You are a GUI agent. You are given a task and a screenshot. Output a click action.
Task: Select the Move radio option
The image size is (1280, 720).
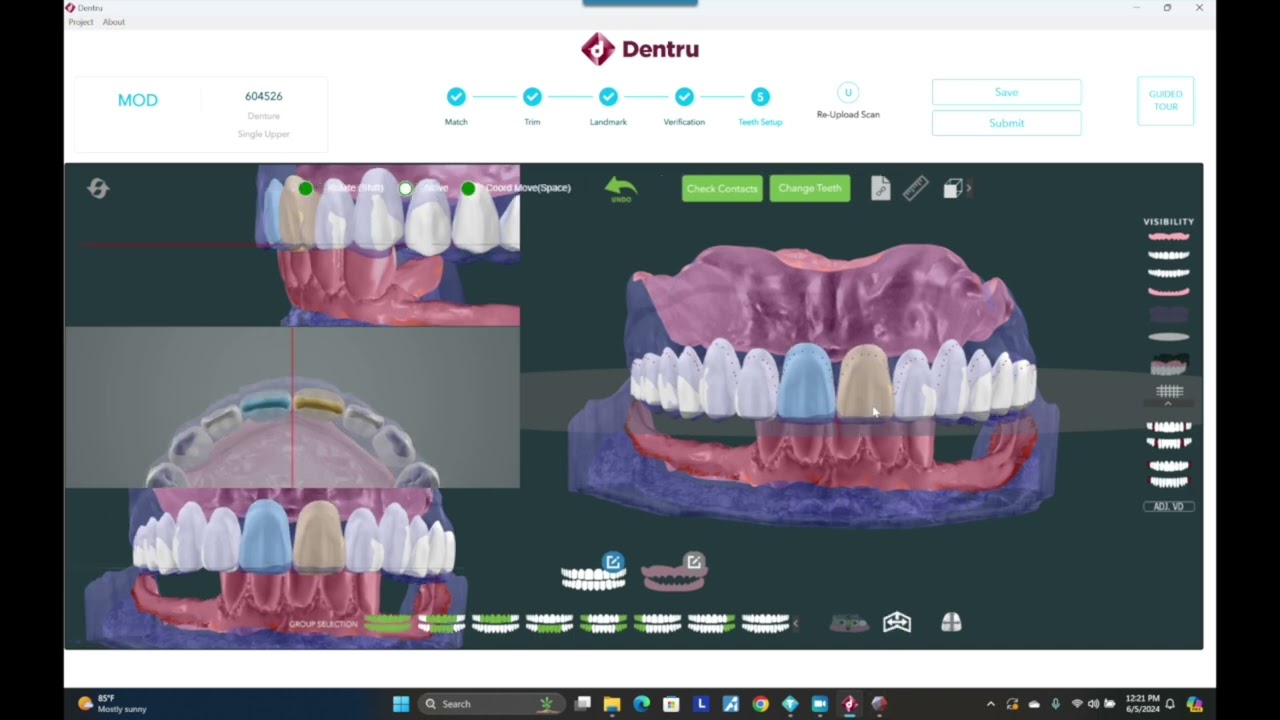[405, 188]
